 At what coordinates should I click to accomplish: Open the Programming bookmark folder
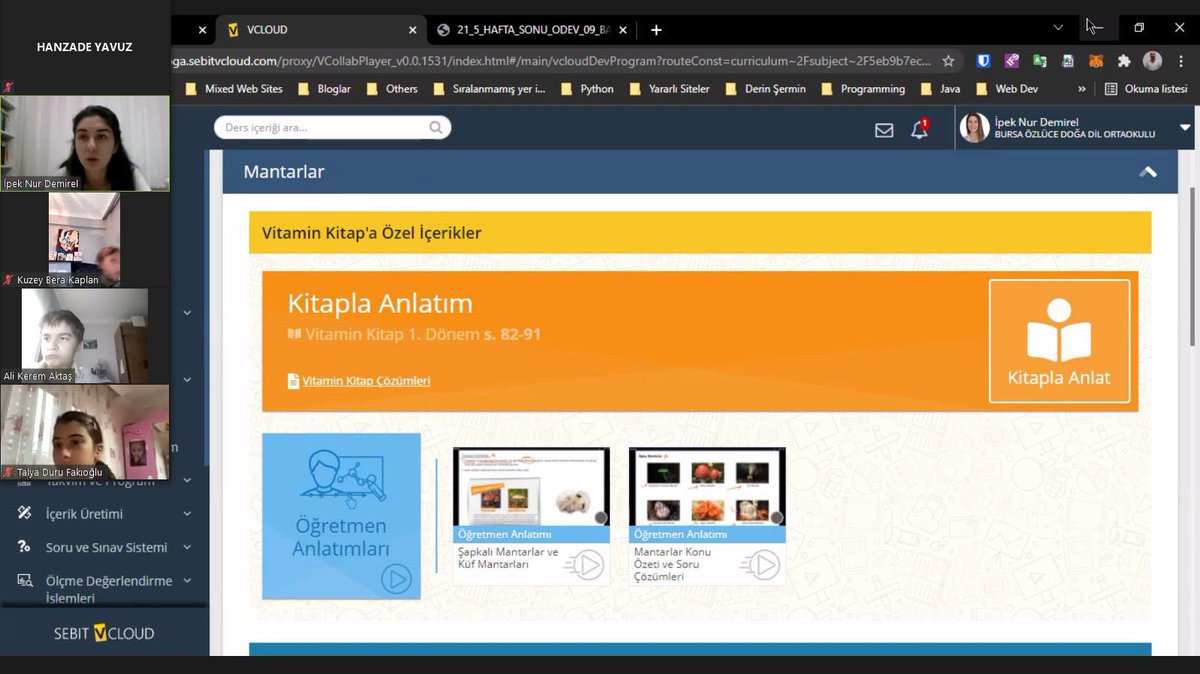click(863, 89)
